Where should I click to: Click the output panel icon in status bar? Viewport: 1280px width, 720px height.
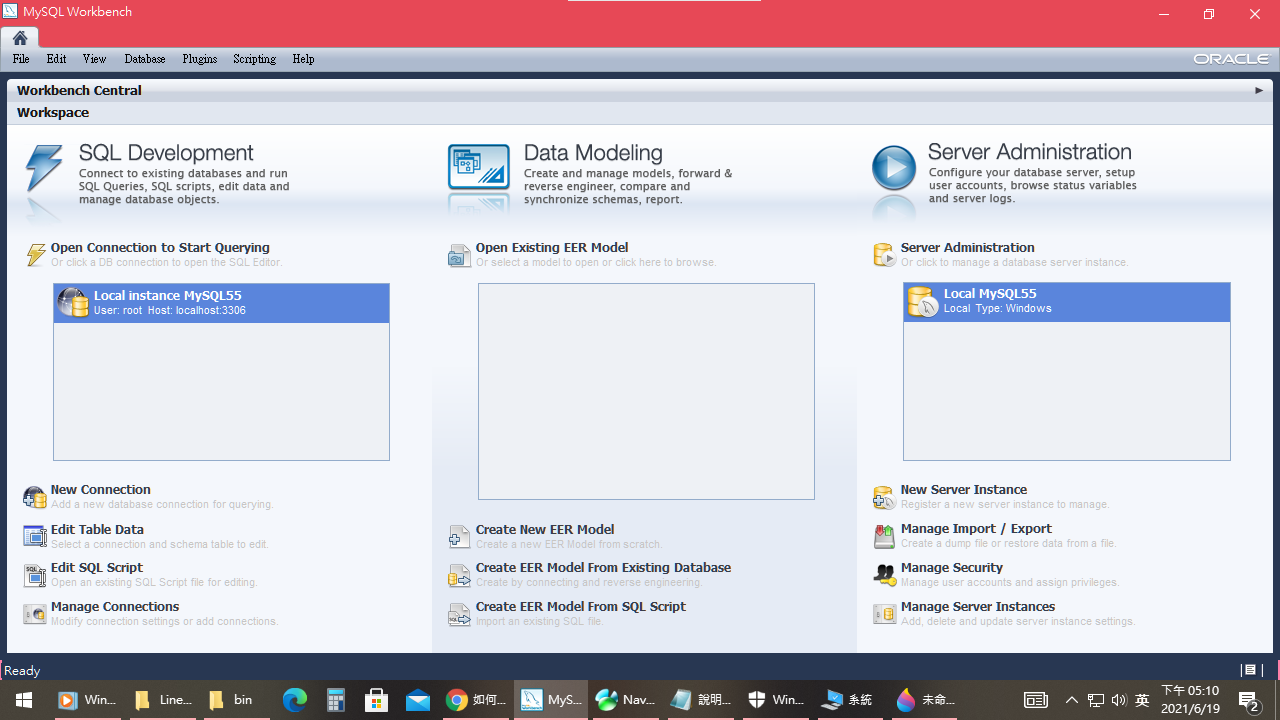point(1249,670)
